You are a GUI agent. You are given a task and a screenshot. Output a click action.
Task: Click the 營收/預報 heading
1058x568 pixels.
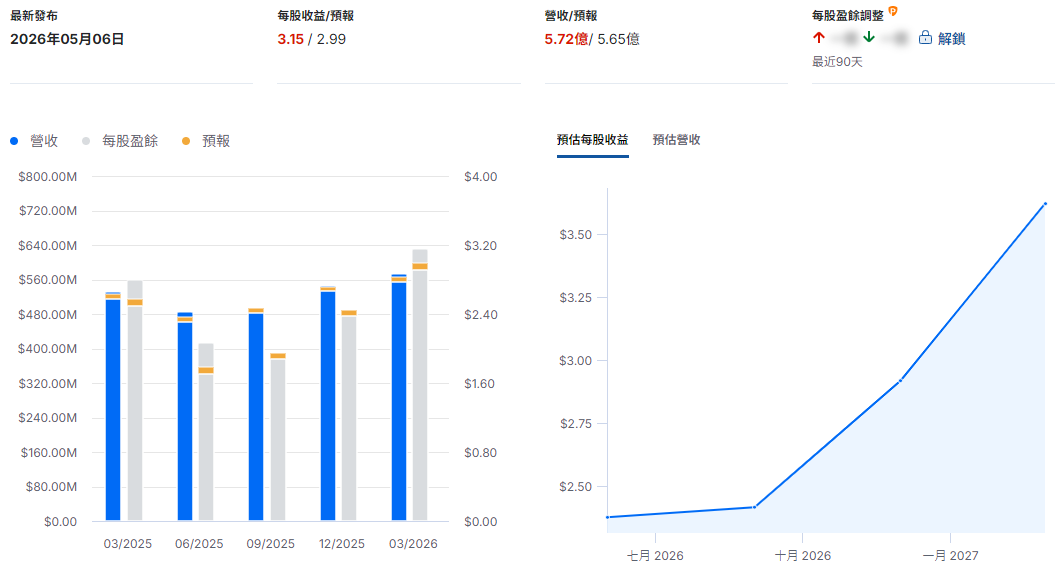571,16
